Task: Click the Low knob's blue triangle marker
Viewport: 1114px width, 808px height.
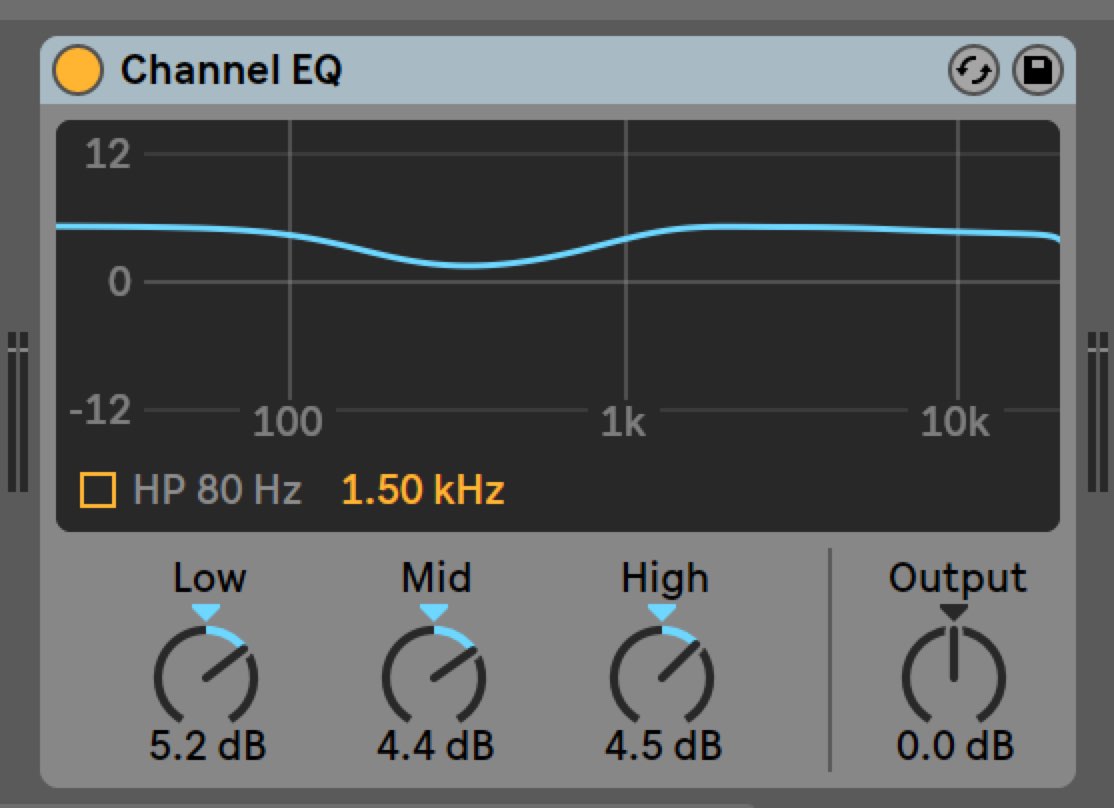Action: [206, 613]
